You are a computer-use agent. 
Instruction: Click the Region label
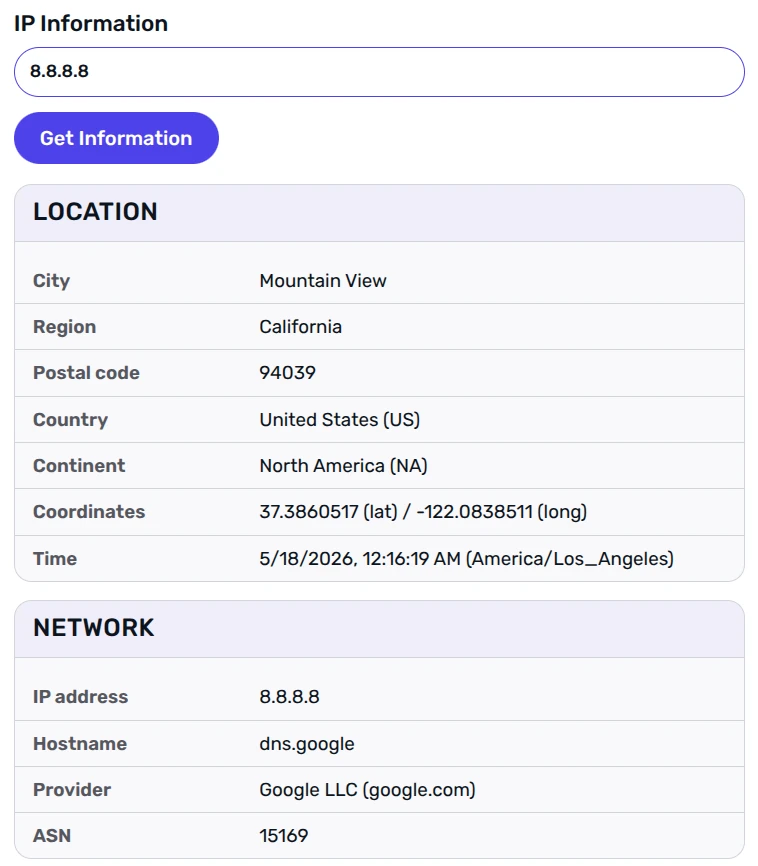(65, 327)
